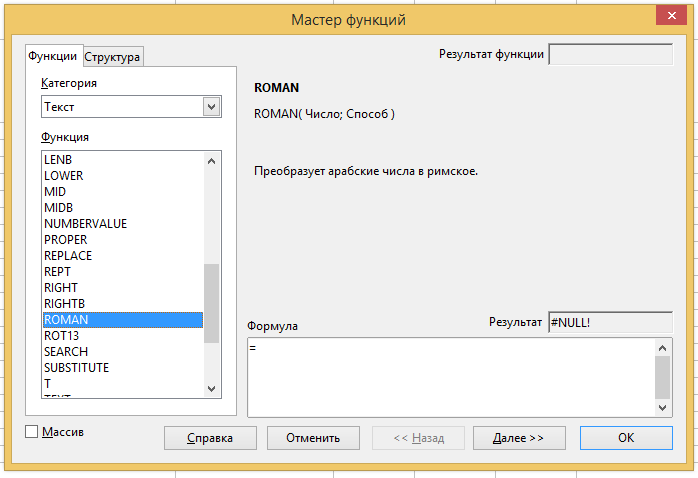The width and height of the screenshot is (698, 478).
Task: Switch to the Структура tab
Action: click(x=112, y=57)
